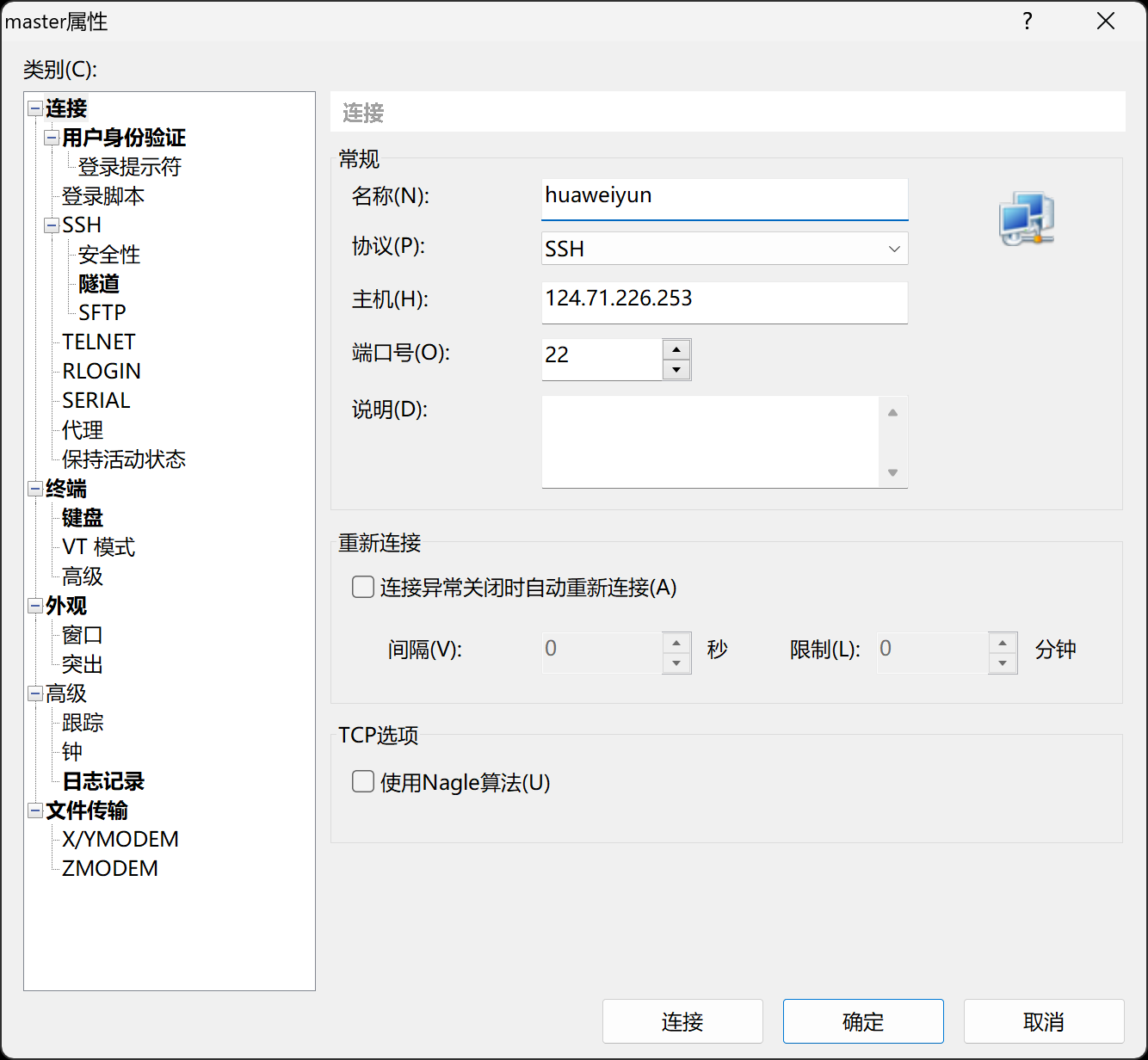Click the 端口号 field showing 22
The width and height of the screenshot is (1148, 1060).
click(x=602, y=359)
